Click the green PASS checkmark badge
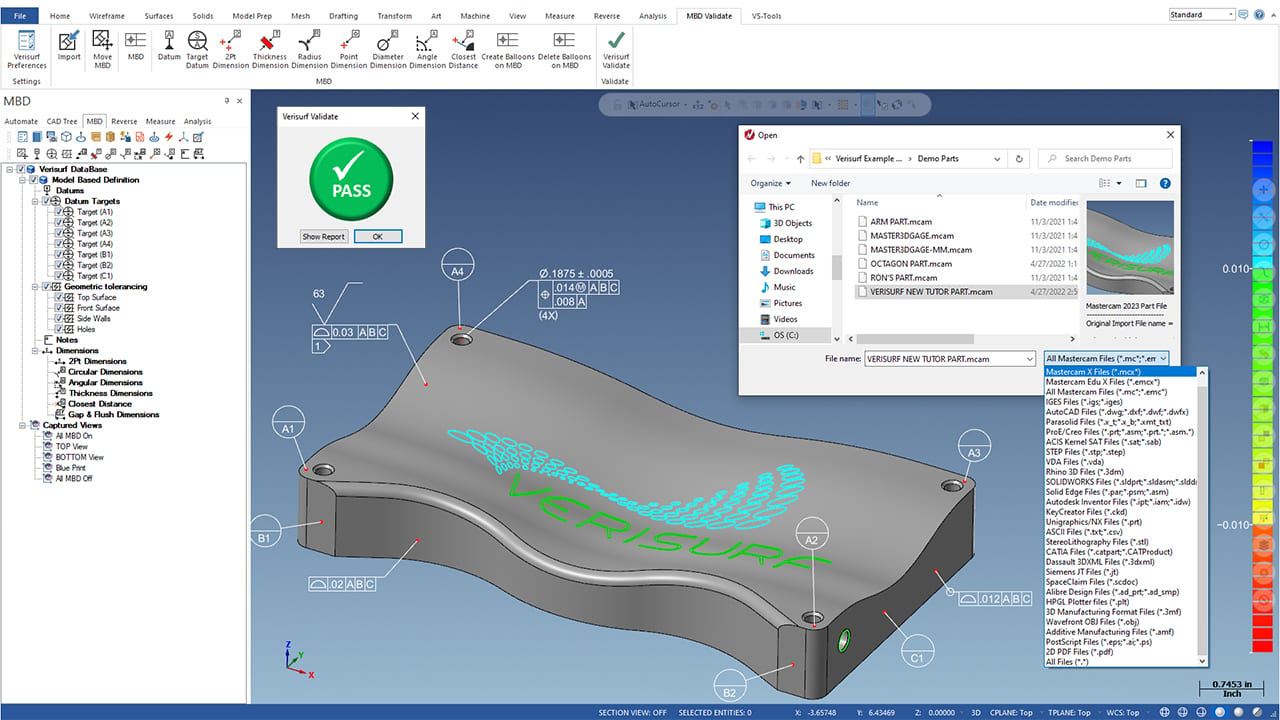 350,179
